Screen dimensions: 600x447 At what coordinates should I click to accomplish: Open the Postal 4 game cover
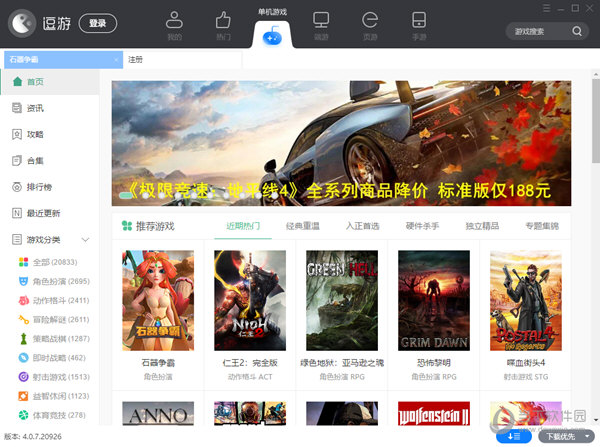pos(526,300)
